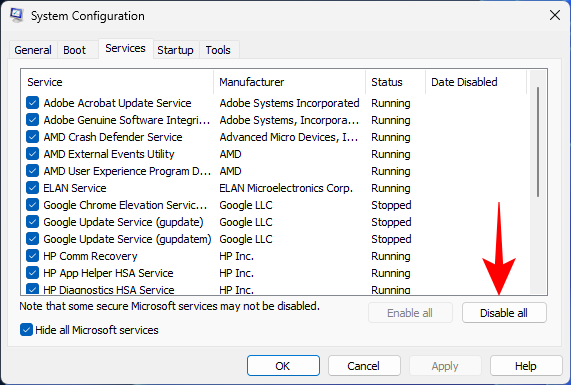Select AMD External Events Utility name text
The height and width of the screenshot is (385, 571).
[109, 154]
